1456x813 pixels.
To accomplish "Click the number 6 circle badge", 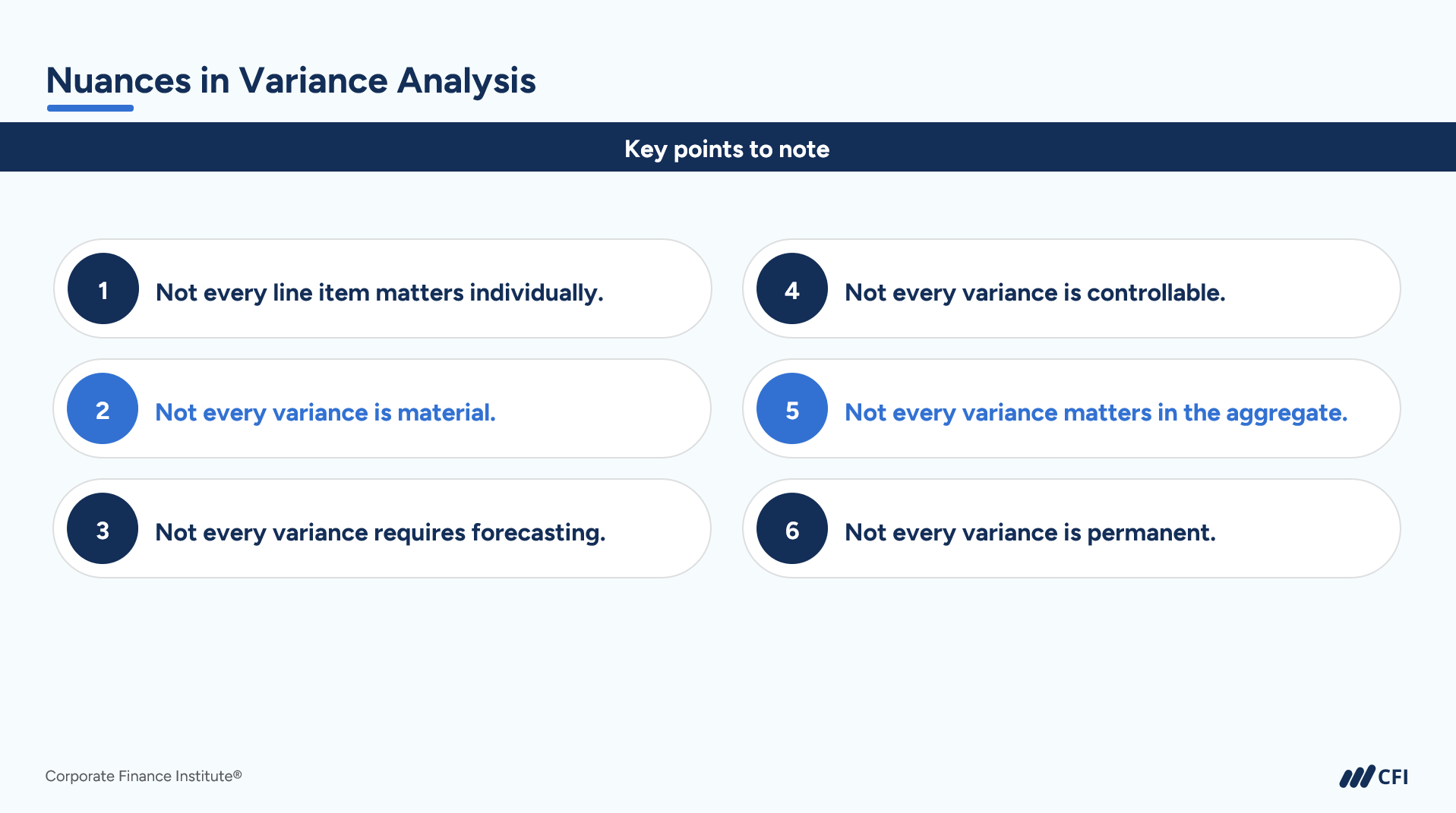I will [x=792, y=528].
